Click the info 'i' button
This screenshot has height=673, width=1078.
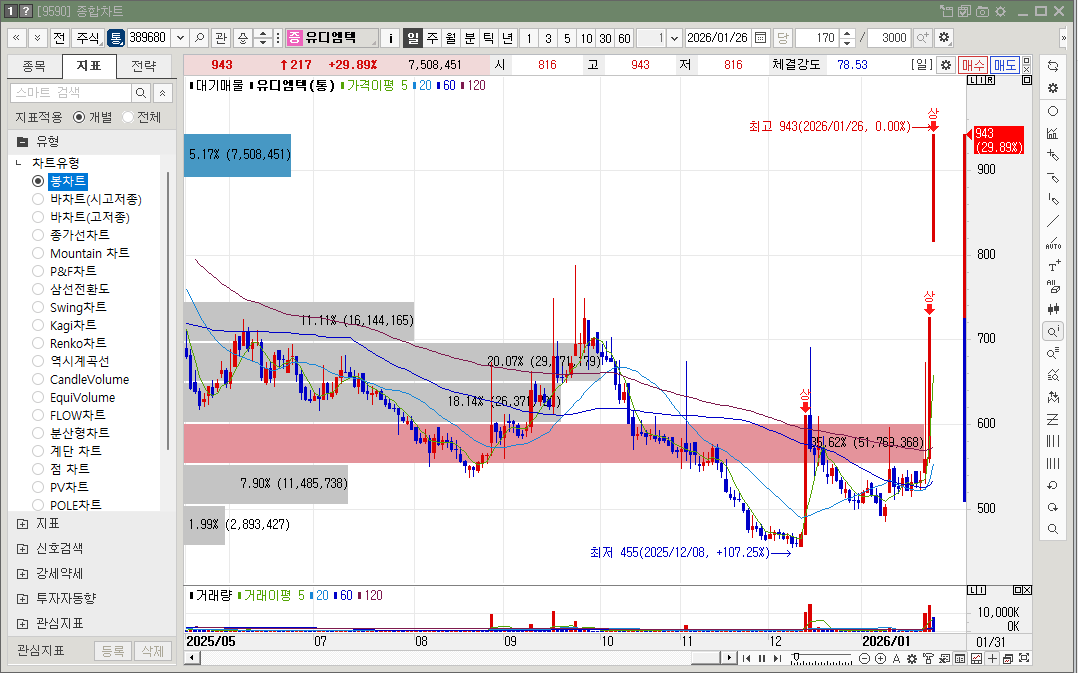(390, 38)
